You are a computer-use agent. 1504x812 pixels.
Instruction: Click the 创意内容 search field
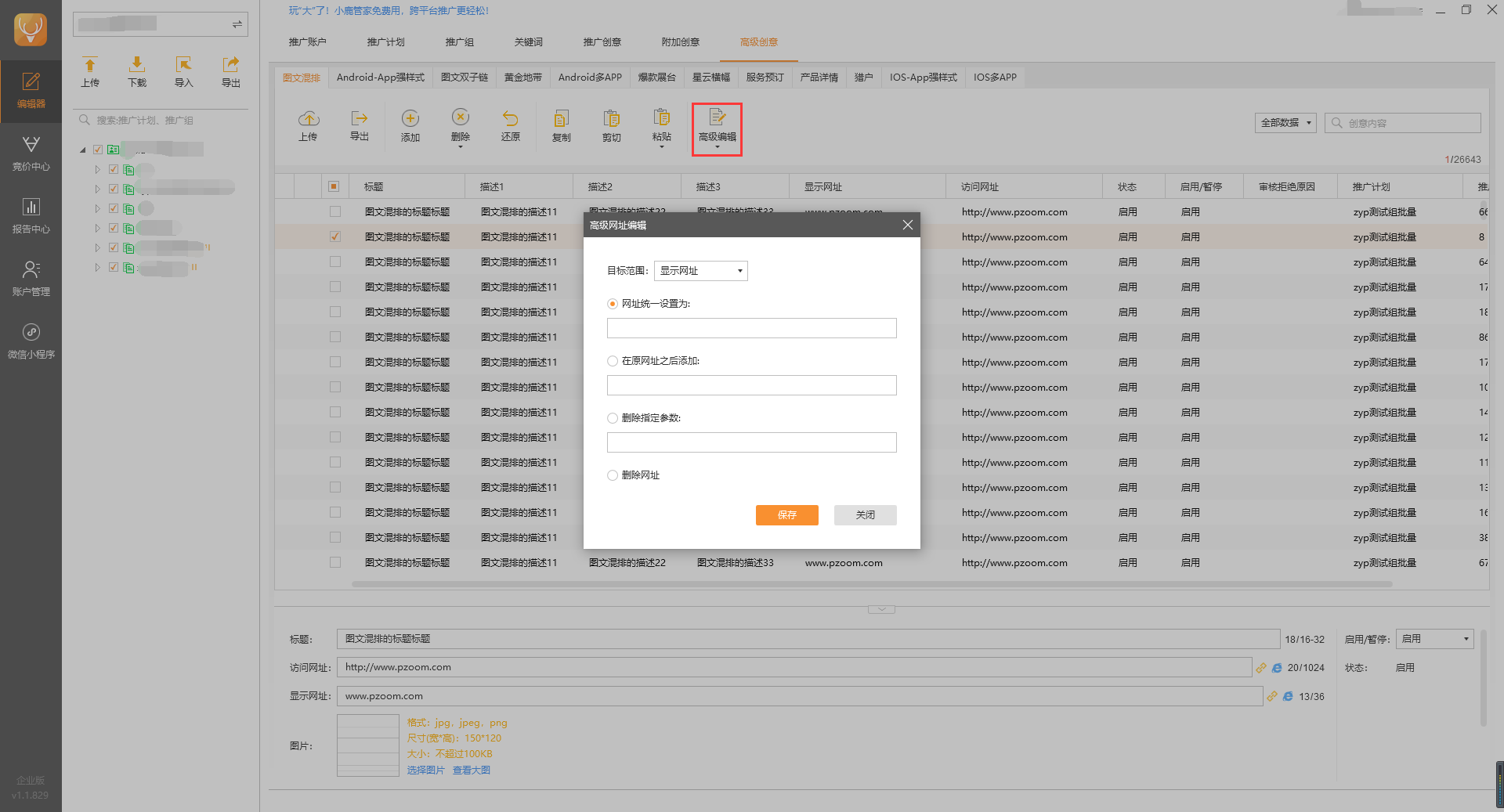pyautogui.click(x=1403, y=123)
